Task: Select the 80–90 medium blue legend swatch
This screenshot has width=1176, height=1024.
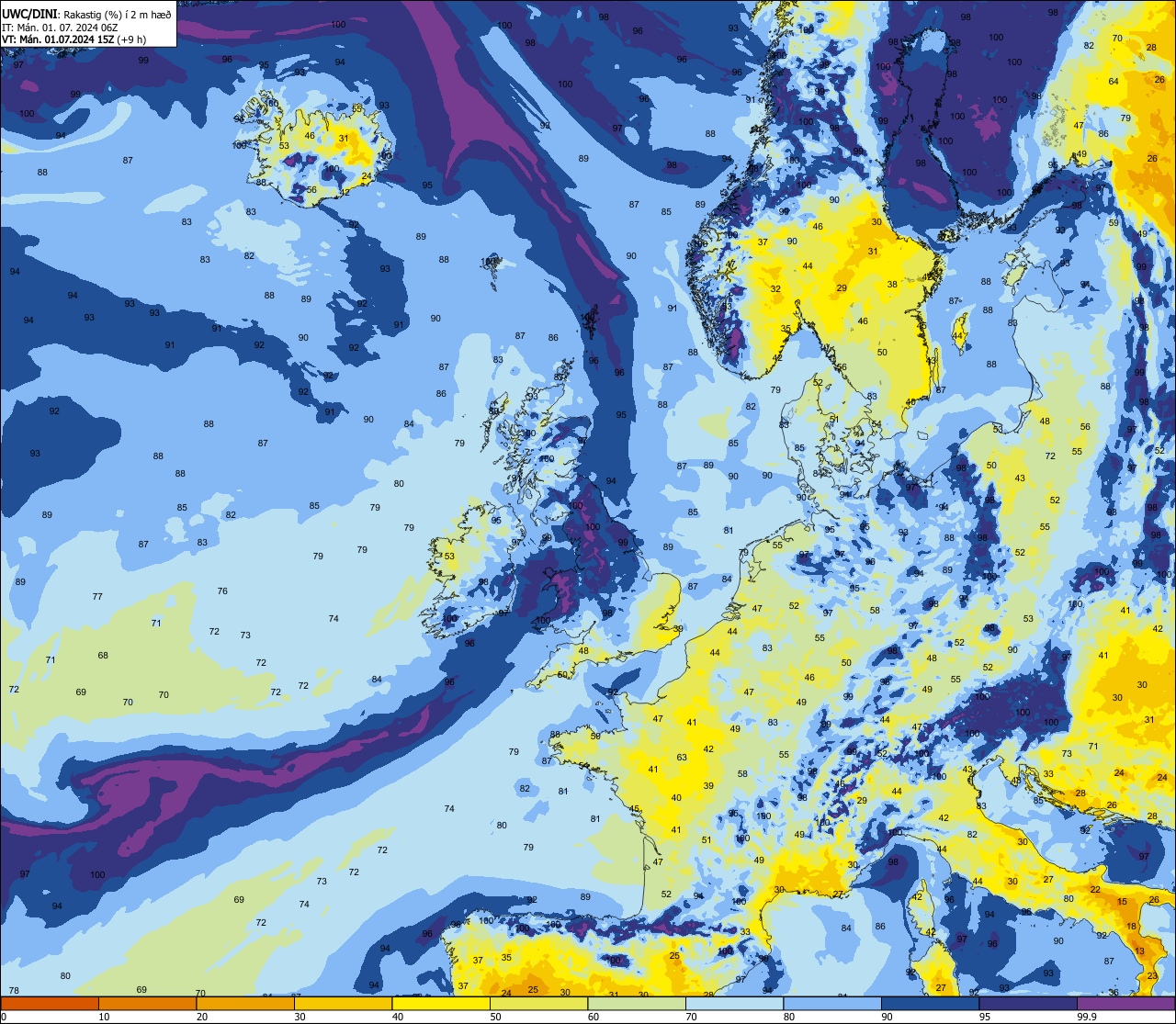Action: [832, 1003]
